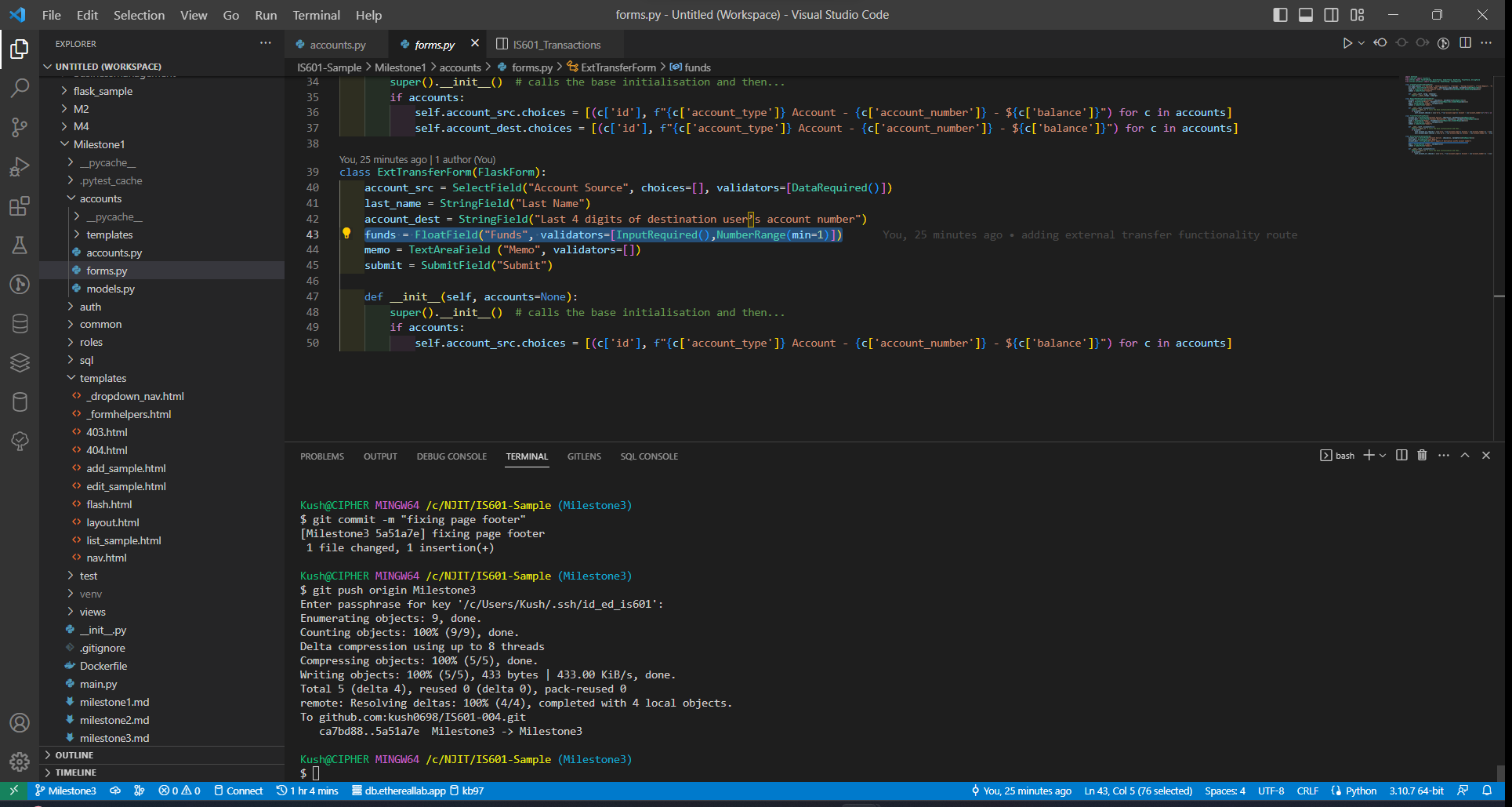The image size is (1512, 807).
Task: Select the Python language indicator in status bar
Action: (1362, 791)
